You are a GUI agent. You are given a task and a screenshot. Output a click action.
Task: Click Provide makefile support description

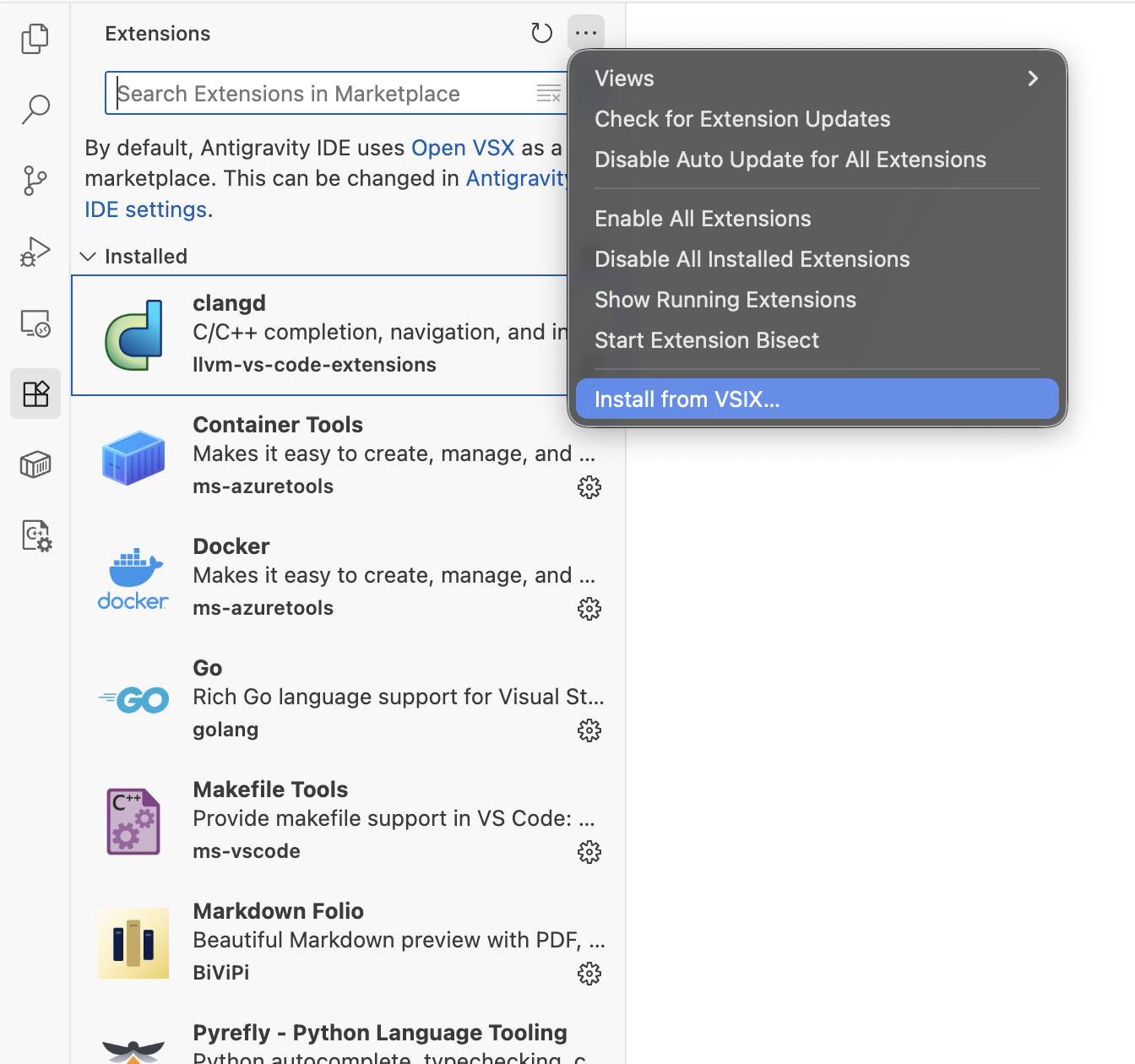click(394, 818)
